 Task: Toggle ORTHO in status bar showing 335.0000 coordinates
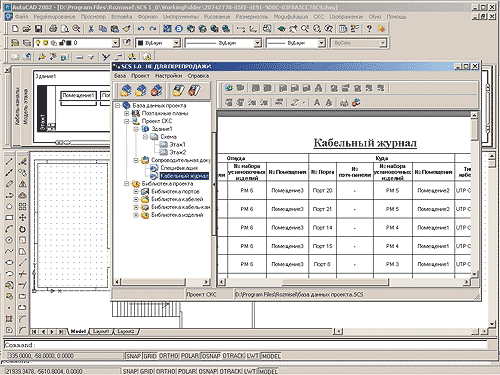pyautogui.click(x=169, y=356)
